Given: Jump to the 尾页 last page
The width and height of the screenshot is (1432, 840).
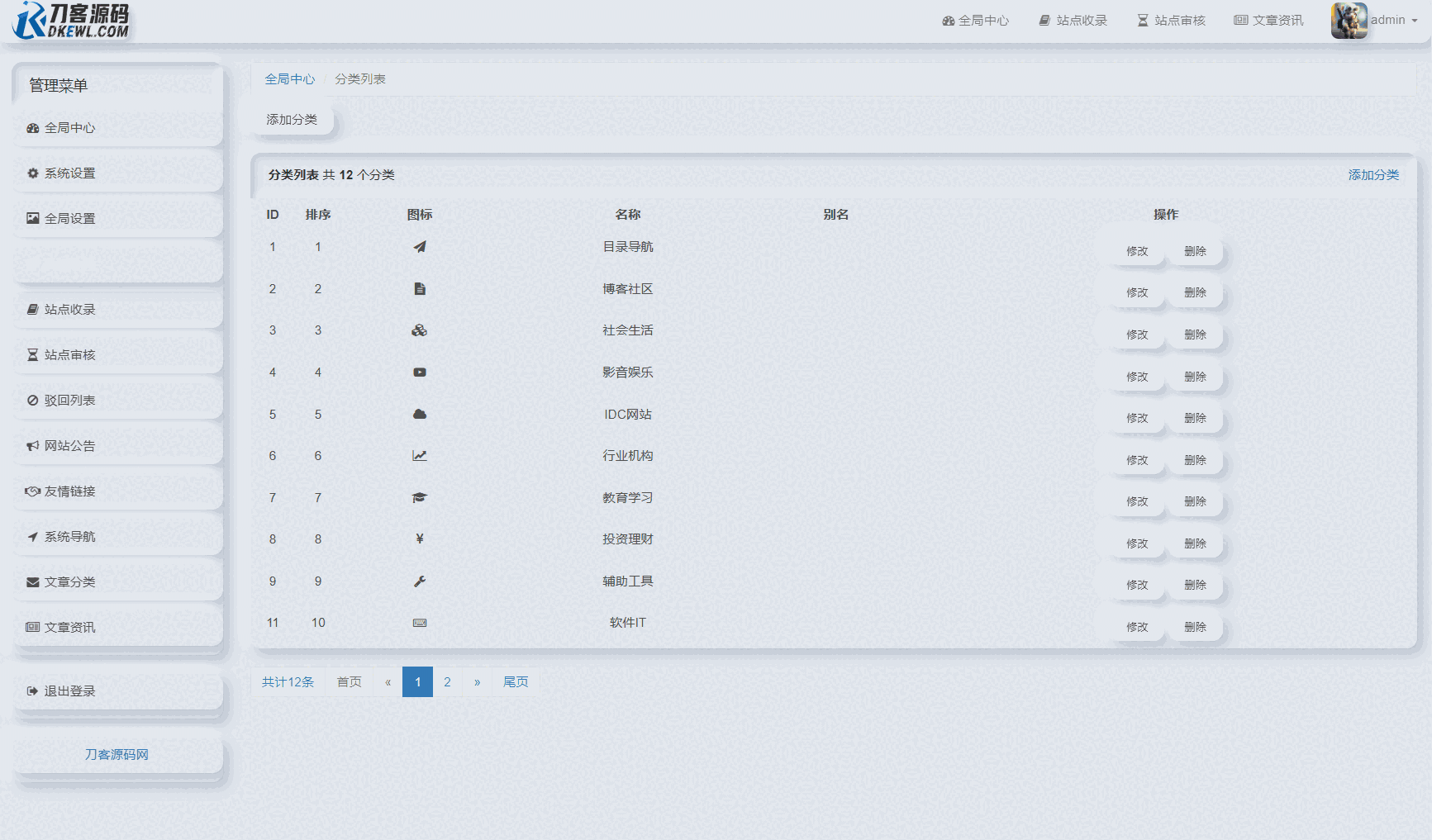Looking at the screenshot, I should pos(516,682).
